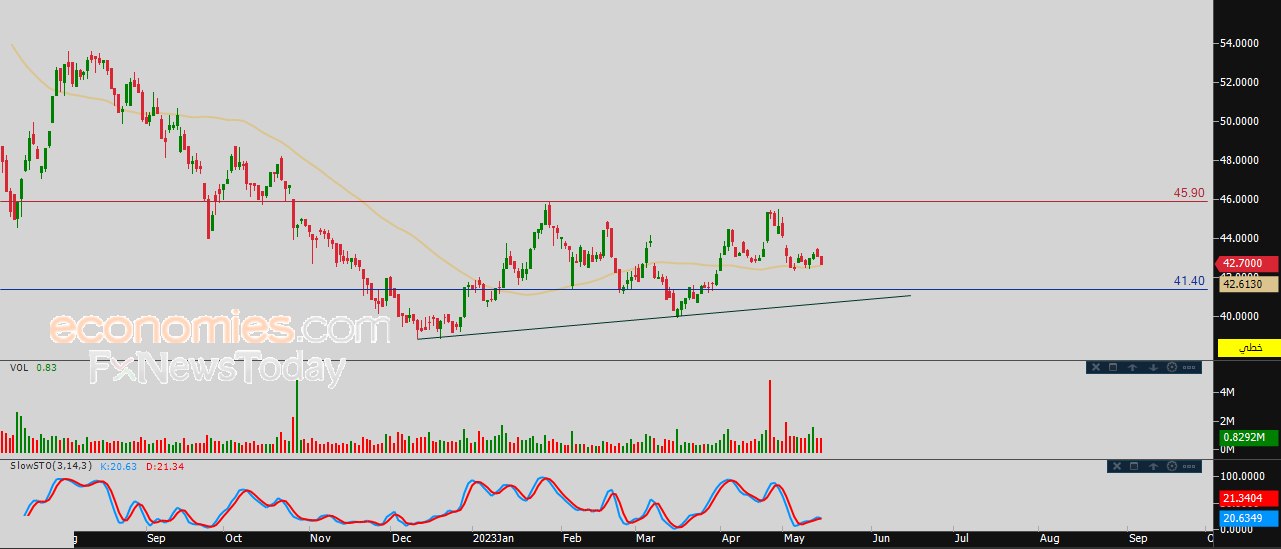1281x549 pixels.
Task: Click the 42.6130 moving average price tag
Action: (1249, 284)
